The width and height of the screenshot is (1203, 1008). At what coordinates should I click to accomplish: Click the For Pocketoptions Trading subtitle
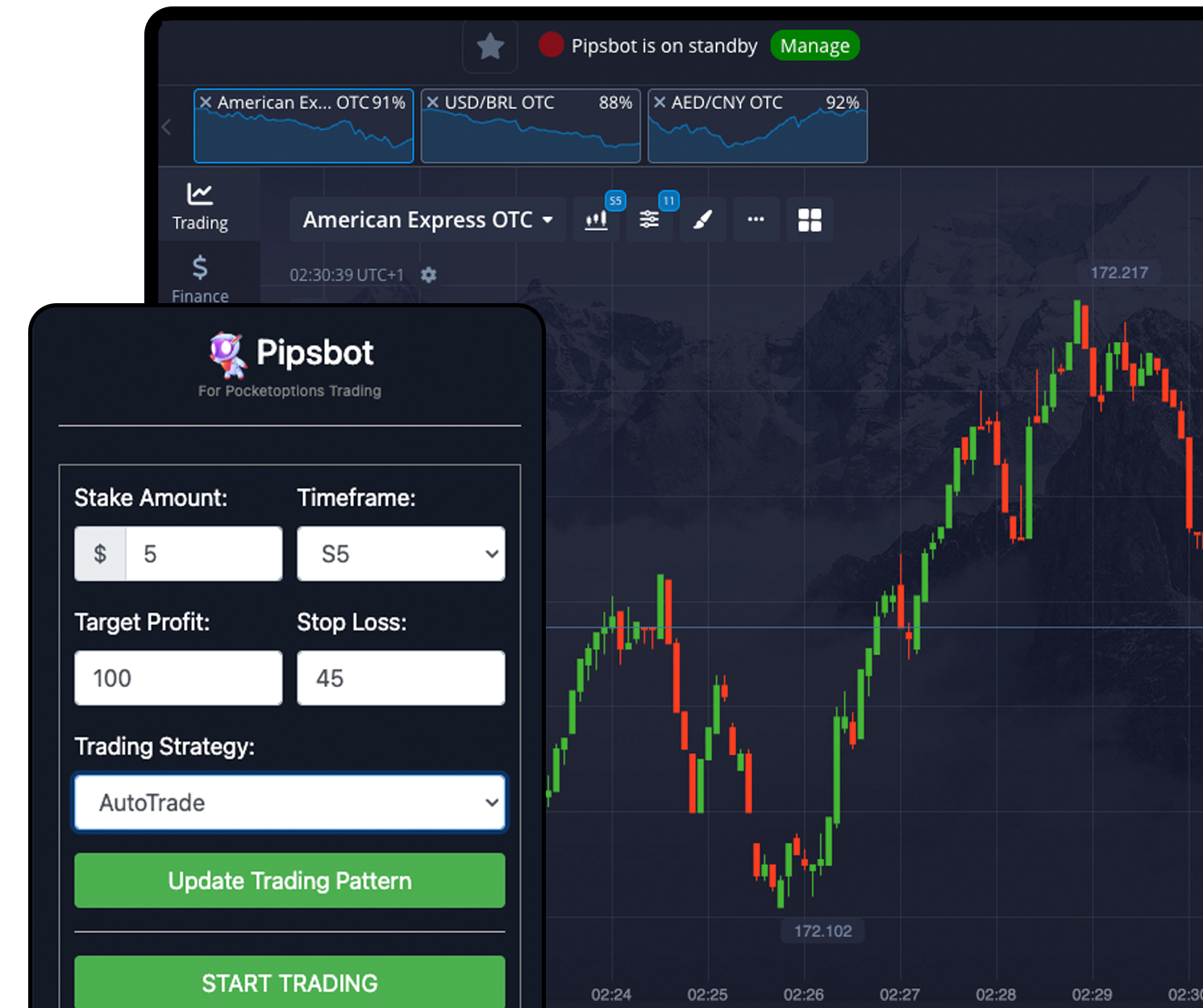[x=289, y=391]
